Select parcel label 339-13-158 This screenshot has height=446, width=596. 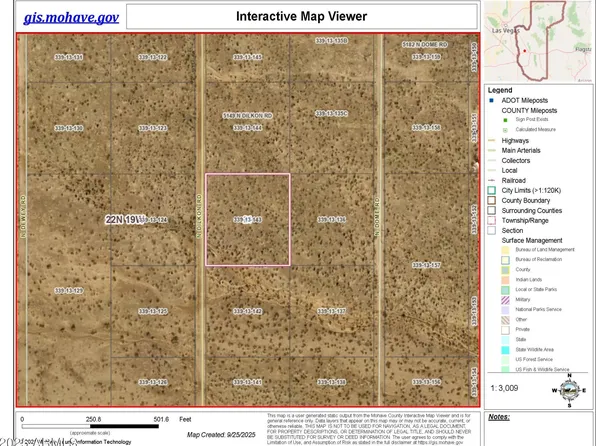[426, 128]
